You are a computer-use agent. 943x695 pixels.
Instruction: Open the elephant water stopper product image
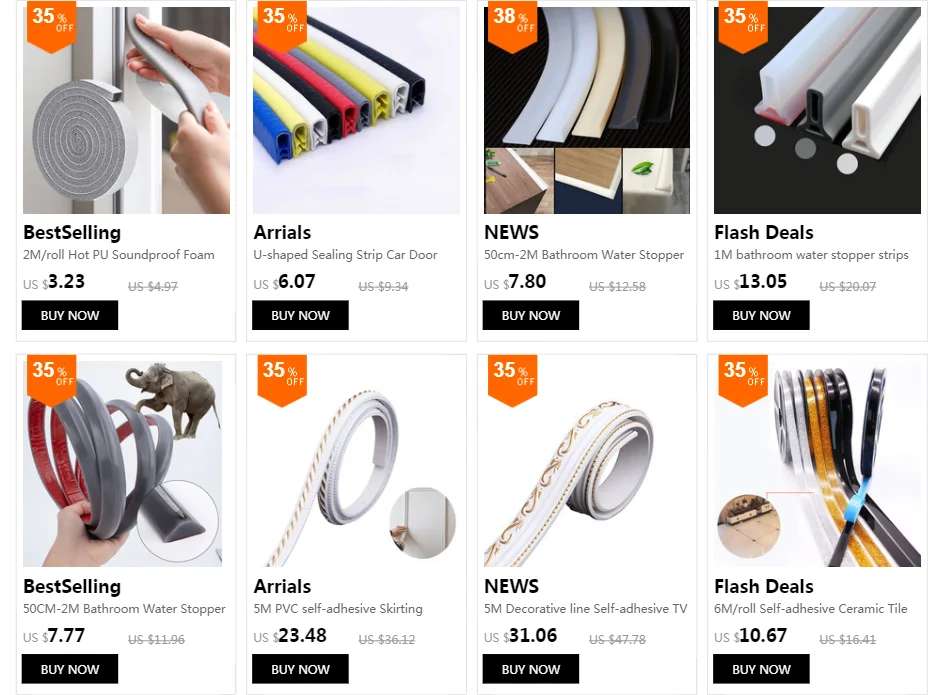point(123,464)
